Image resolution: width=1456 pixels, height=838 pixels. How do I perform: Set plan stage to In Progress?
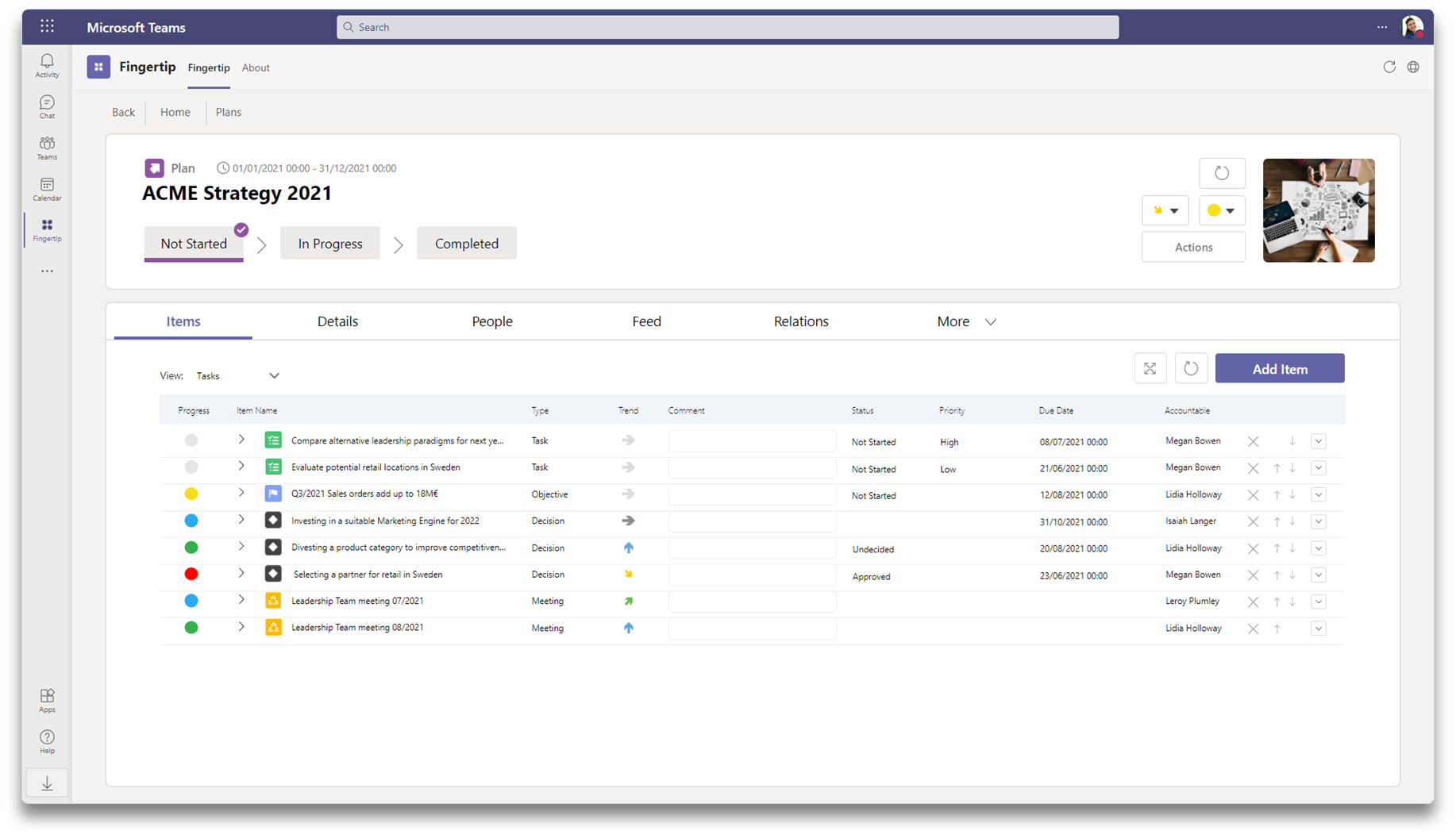click(x=330, y=244)
